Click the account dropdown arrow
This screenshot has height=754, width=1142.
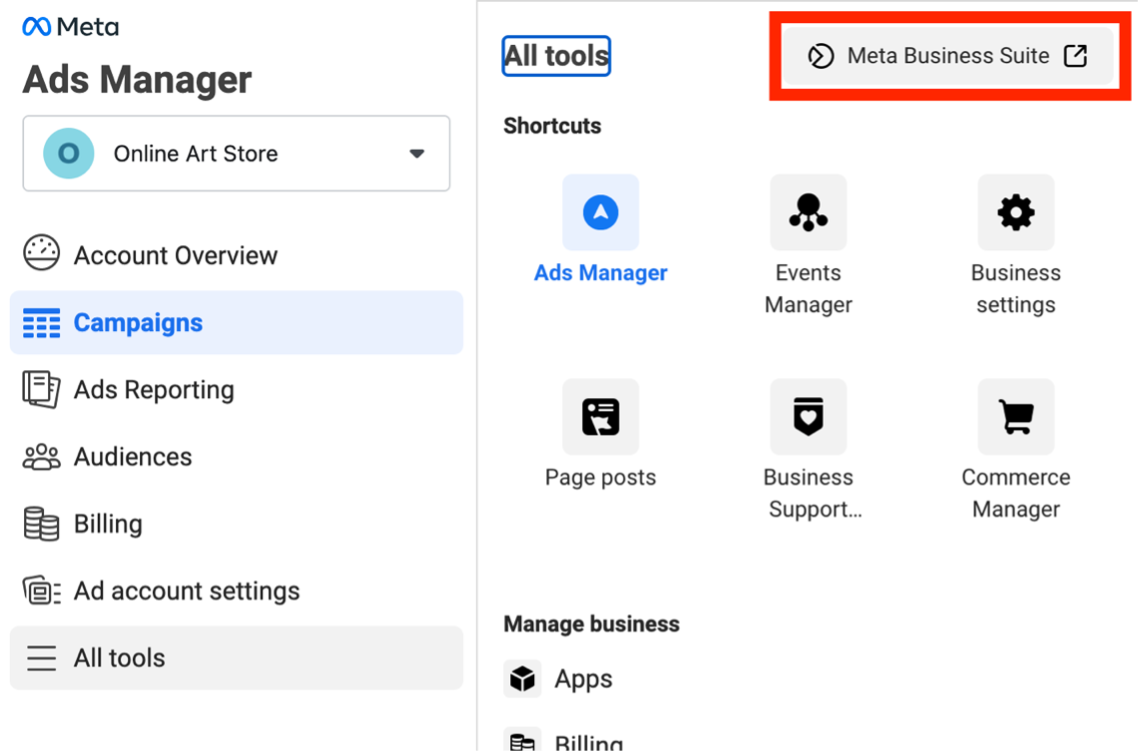(x=417, y=154)
